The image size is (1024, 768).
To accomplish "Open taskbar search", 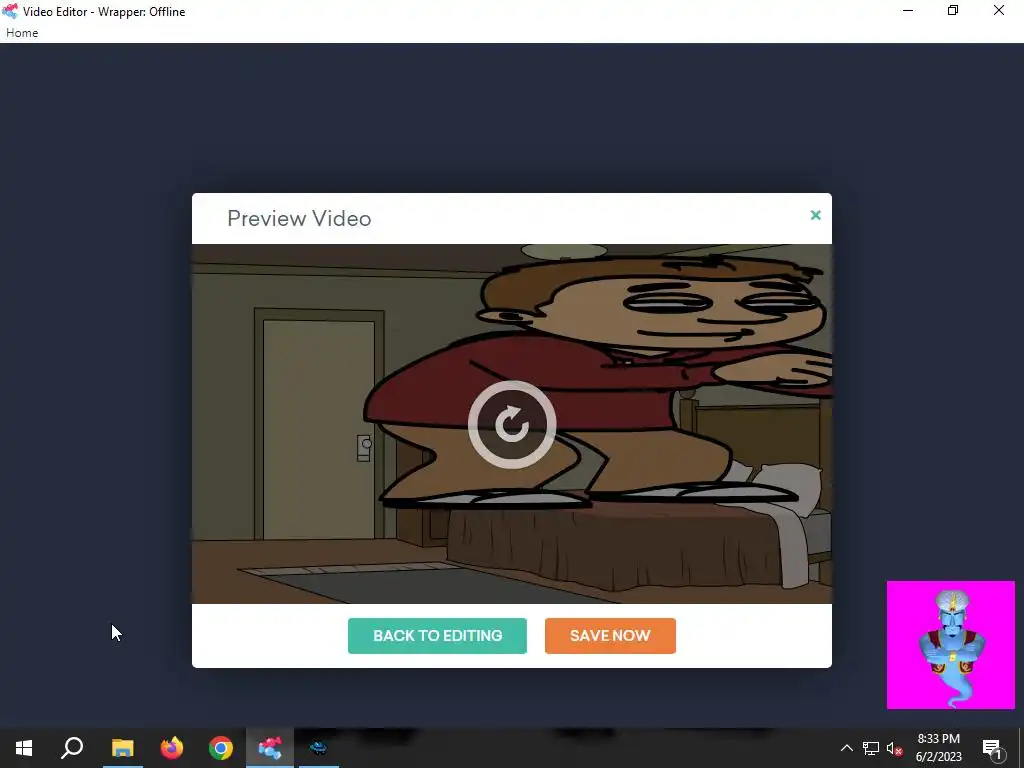I will pos(72,748).
